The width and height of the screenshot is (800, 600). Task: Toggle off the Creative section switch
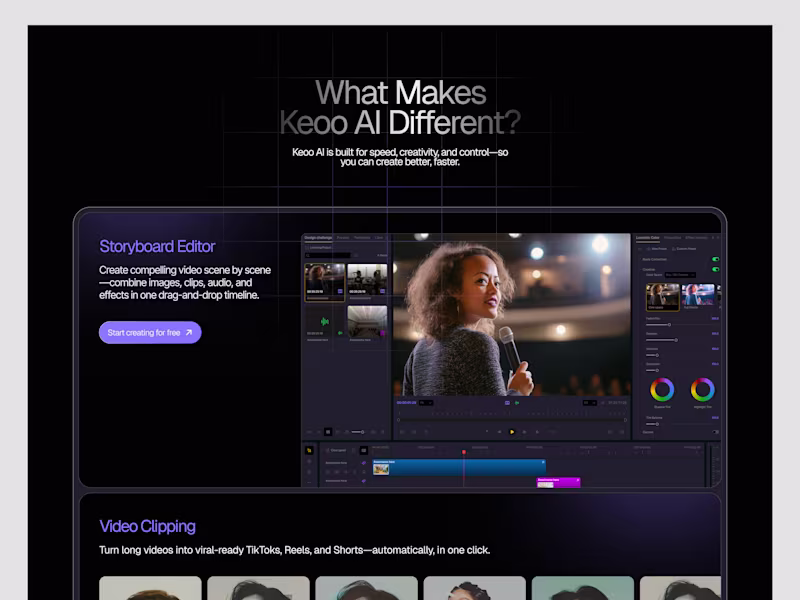pyautogui.click(x=715, y=269)
